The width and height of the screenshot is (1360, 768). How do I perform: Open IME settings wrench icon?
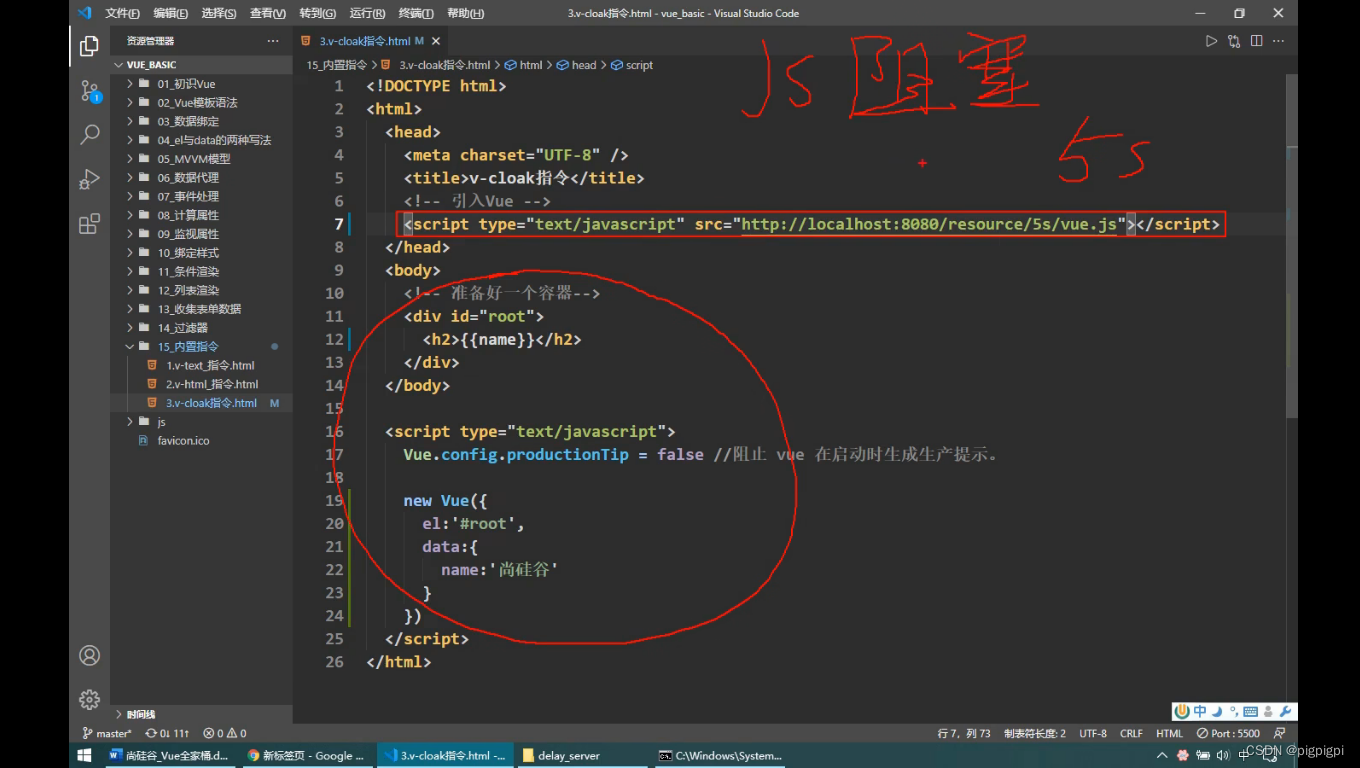click(1286, 712)
